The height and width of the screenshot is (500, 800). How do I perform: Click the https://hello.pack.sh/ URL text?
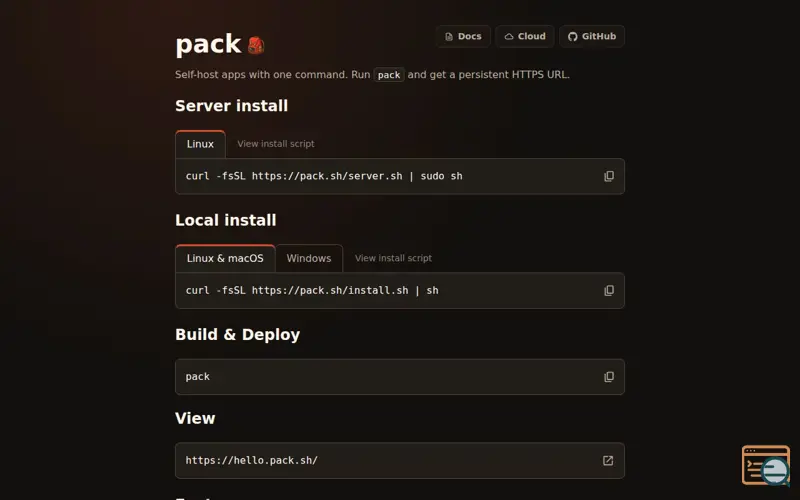pyautogui.click(x=252, y=460)
